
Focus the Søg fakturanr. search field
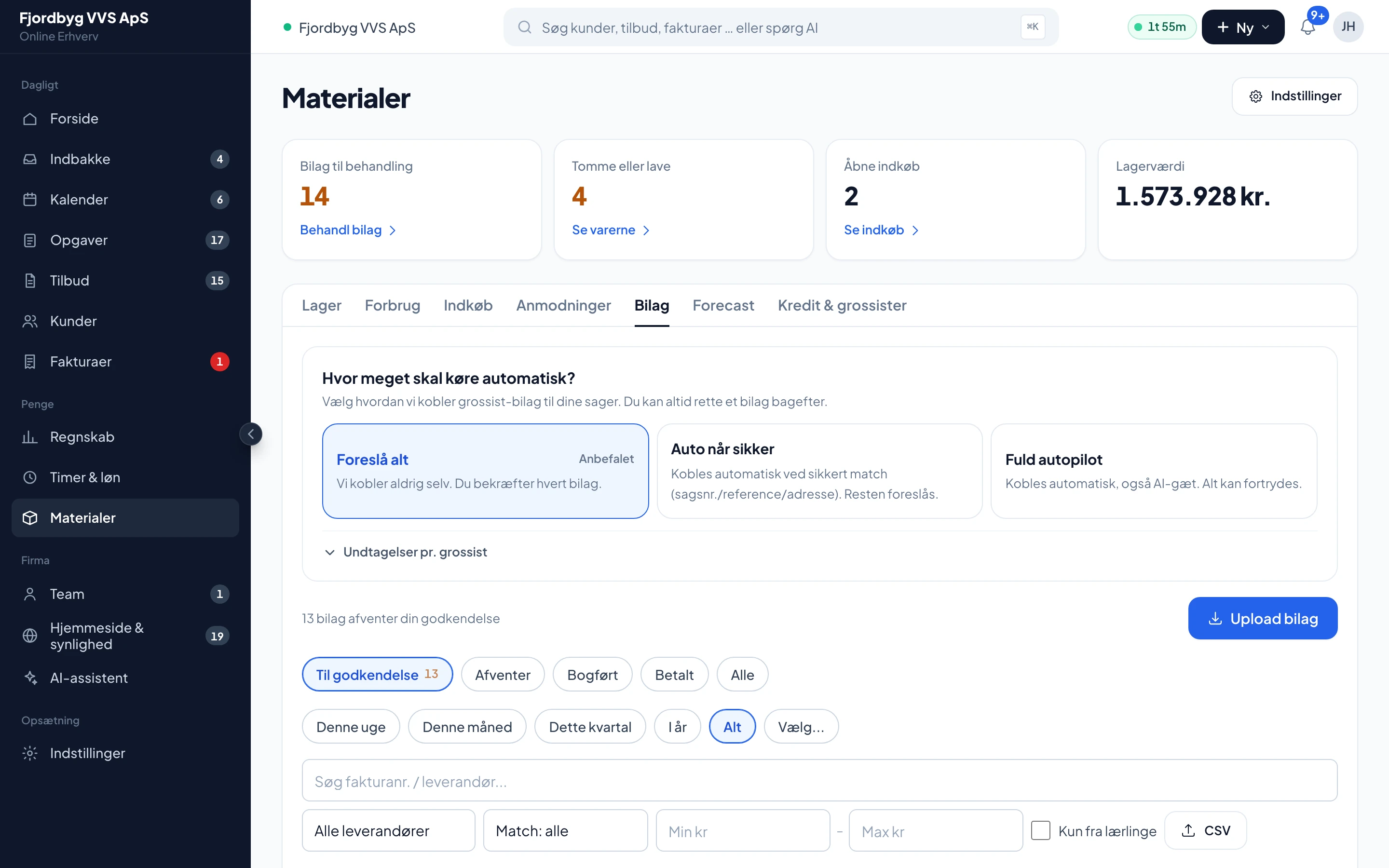819,781
